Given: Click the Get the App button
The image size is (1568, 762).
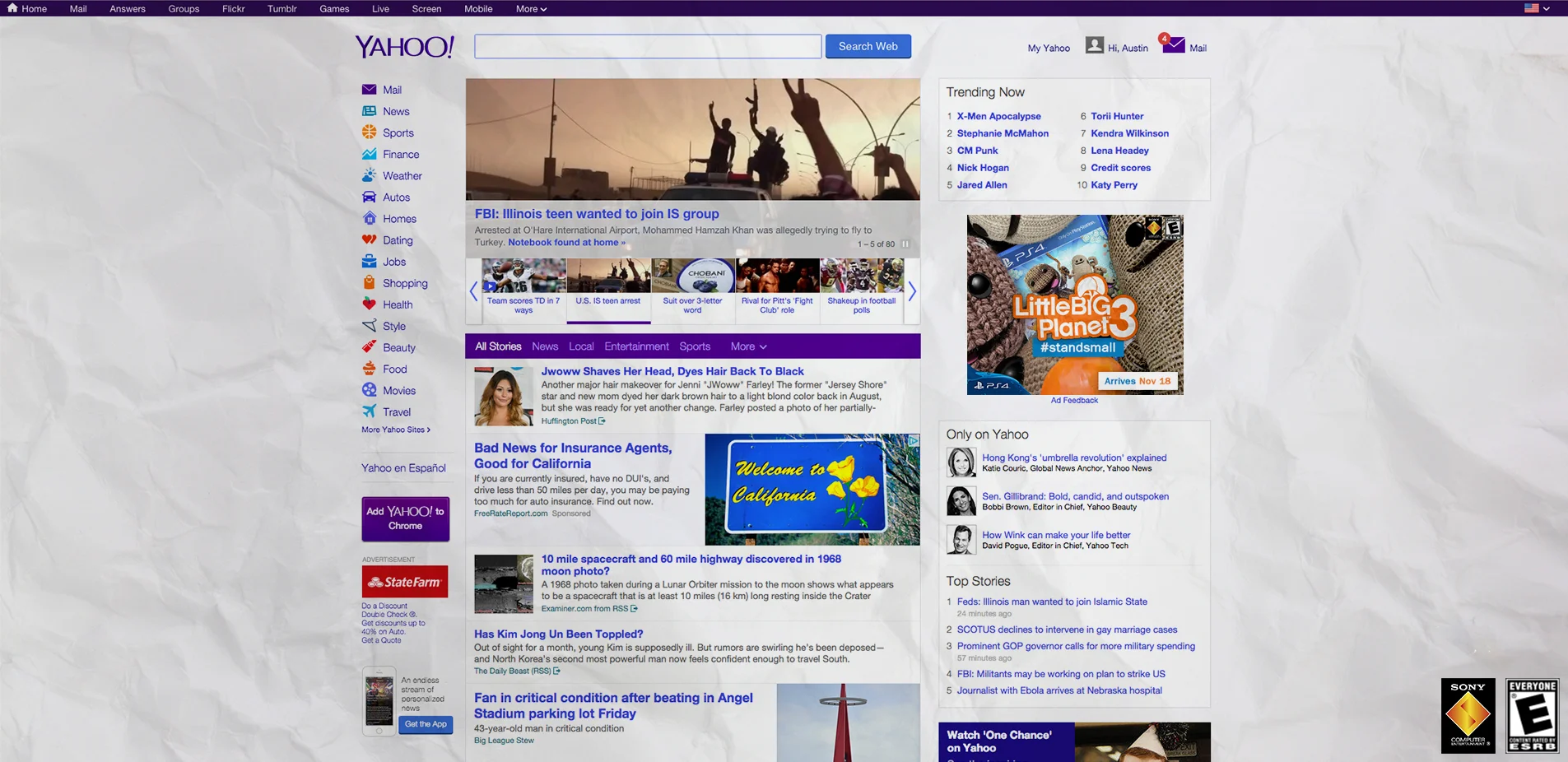Looking at the screenshot, I should [x=426, y=724].
